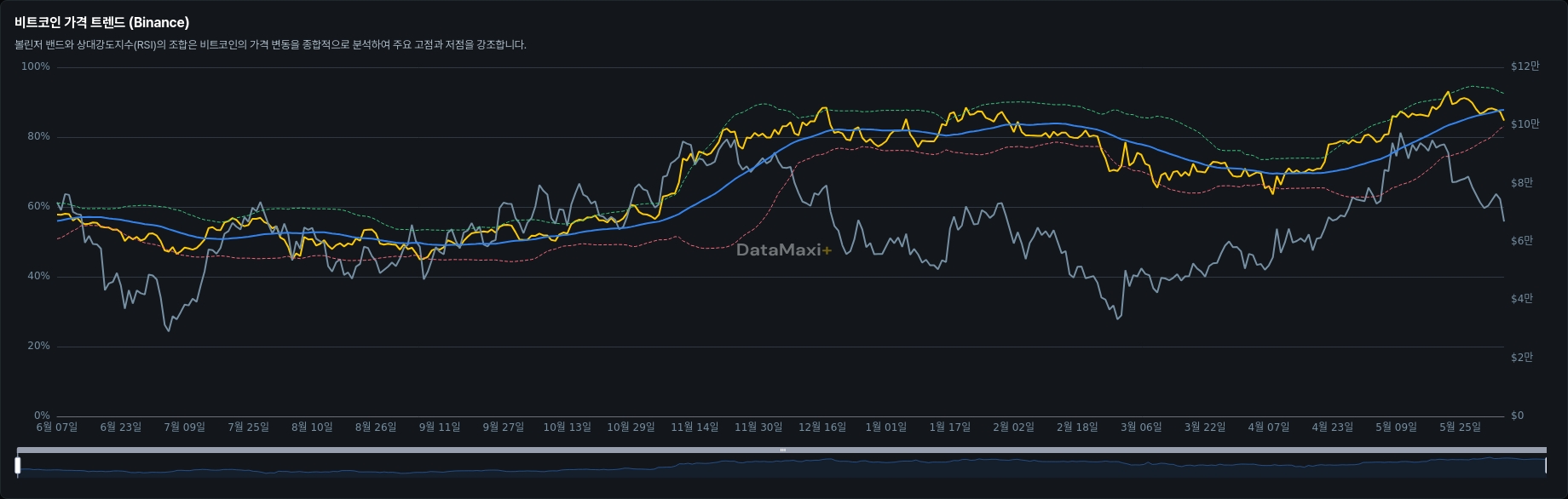Screen dimensions: 1568x499
Task: Click the left handle of the range slider
Action: (x=17, y=465)
